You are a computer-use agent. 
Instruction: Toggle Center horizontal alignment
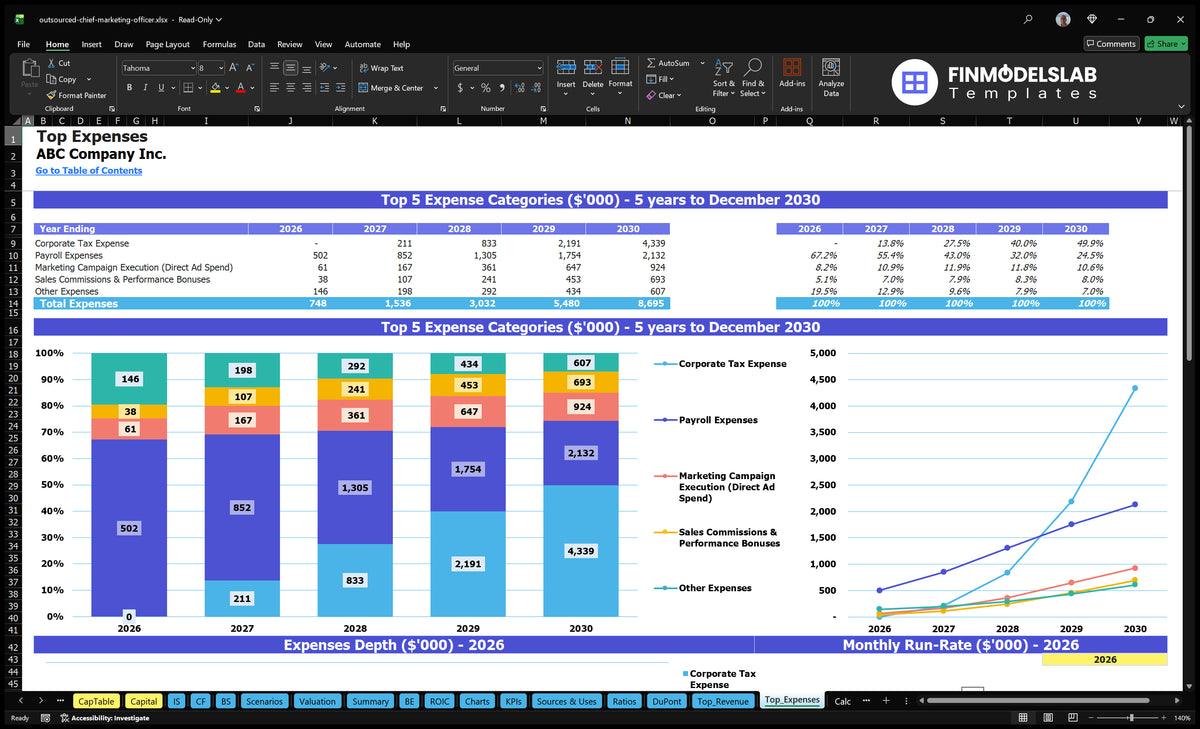tap(290, 88)
